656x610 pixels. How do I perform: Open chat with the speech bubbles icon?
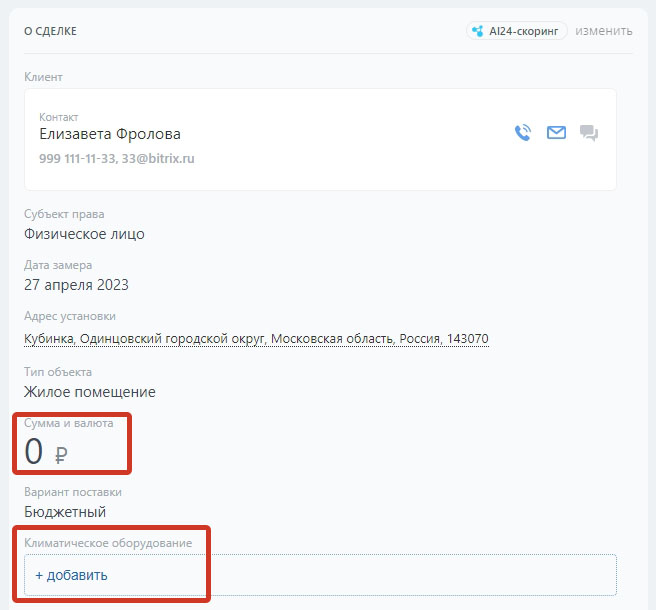[x=589, y=133]
